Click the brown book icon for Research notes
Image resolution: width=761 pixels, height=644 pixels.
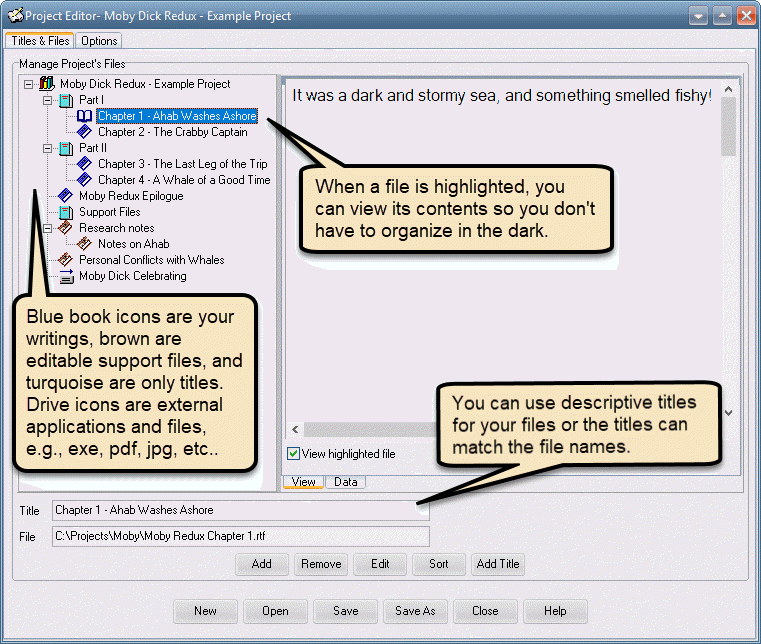66,228
